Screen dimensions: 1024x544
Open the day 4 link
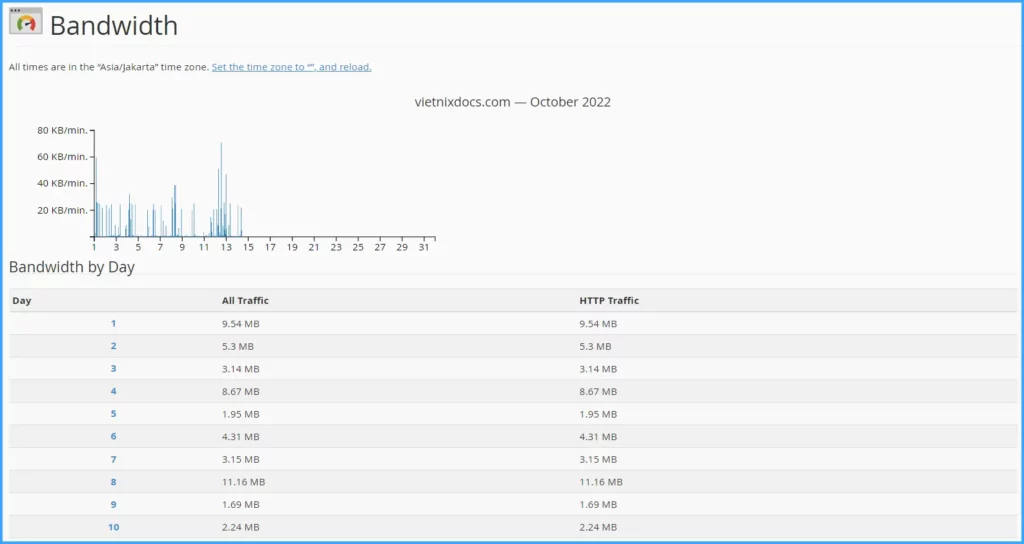[113, 392]
